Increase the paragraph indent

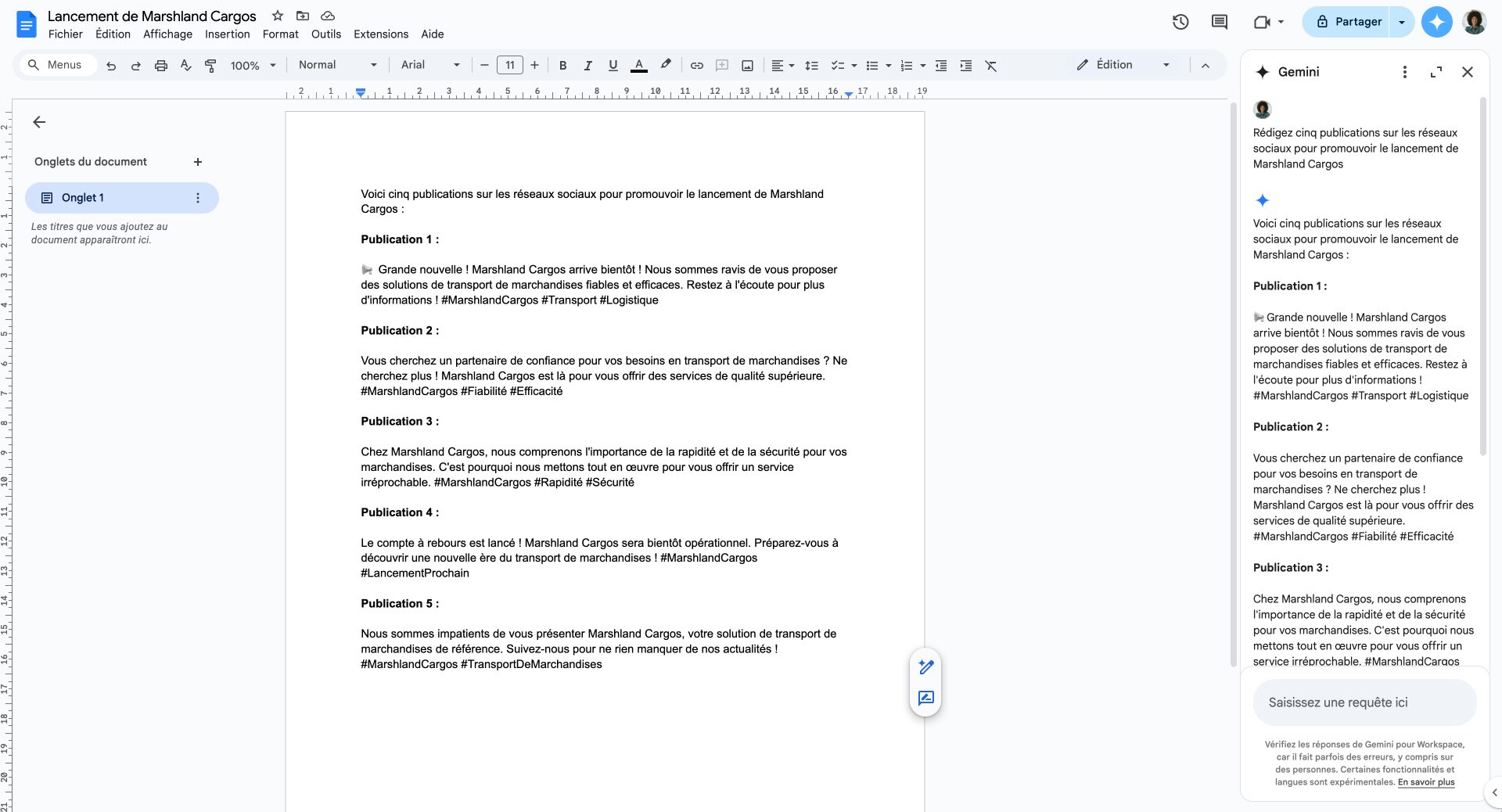pos(966,66)
